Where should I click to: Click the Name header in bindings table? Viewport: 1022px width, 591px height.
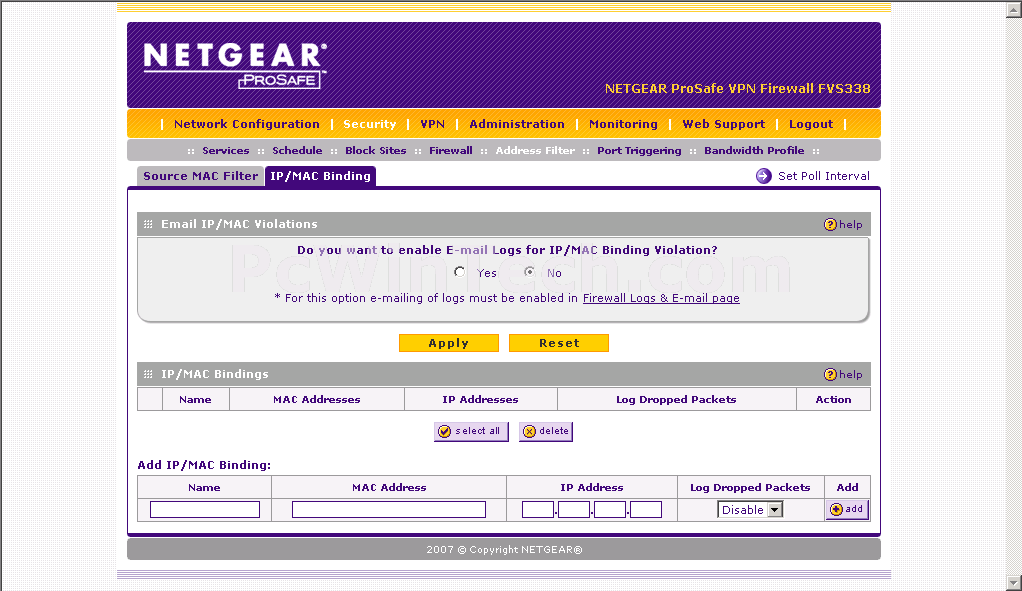pos(195,399)
